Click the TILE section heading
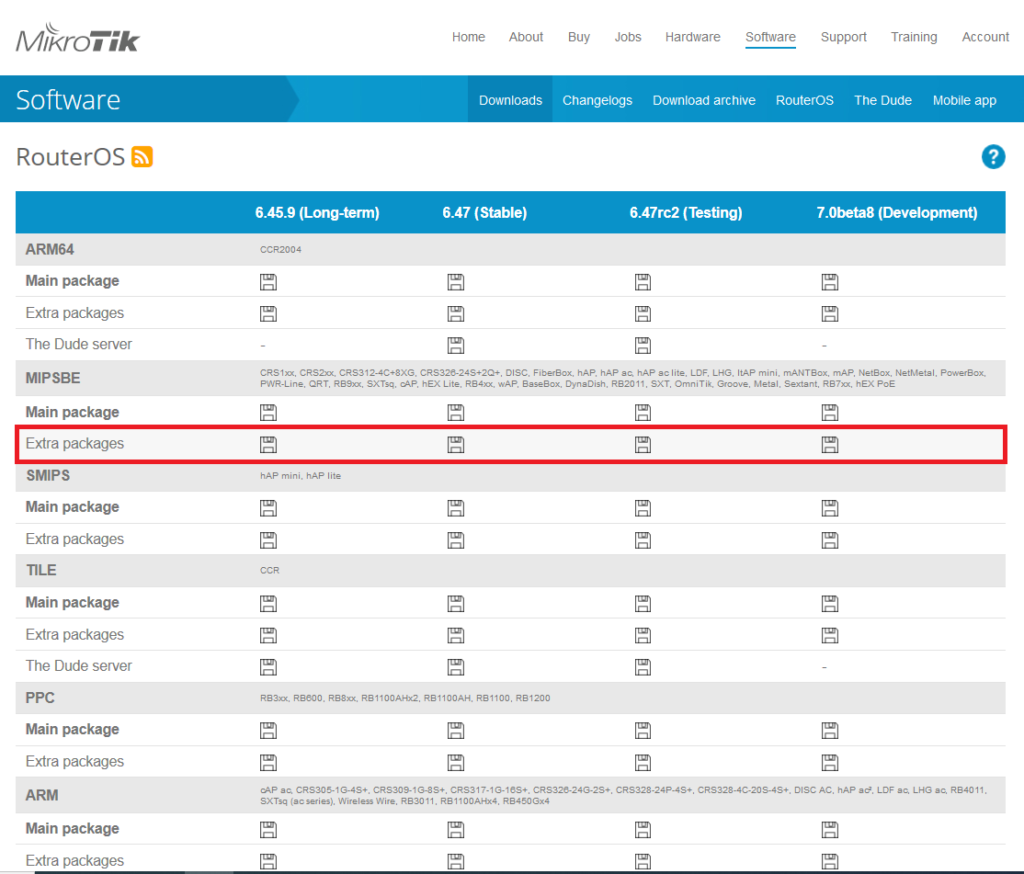Image resolution: width=1024 pixels, height=874 pixels. [x=41, y=570]
